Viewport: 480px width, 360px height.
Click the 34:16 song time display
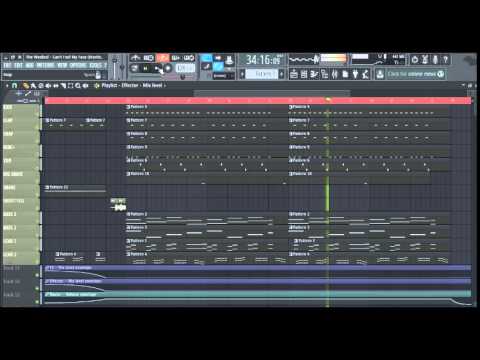264,60
